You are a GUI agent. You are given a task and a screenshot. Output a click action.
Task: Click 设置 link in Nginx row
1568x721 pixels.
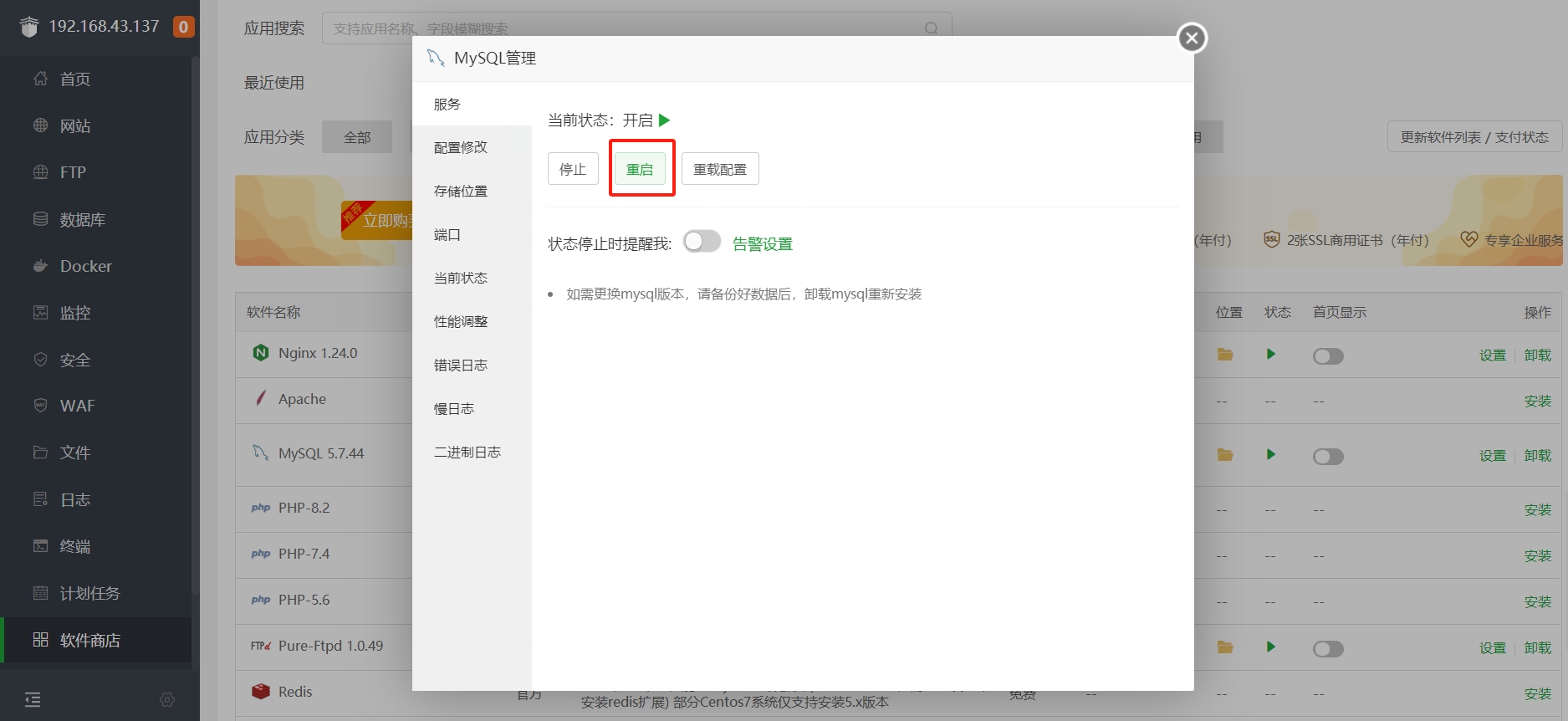pos(1492,355)
